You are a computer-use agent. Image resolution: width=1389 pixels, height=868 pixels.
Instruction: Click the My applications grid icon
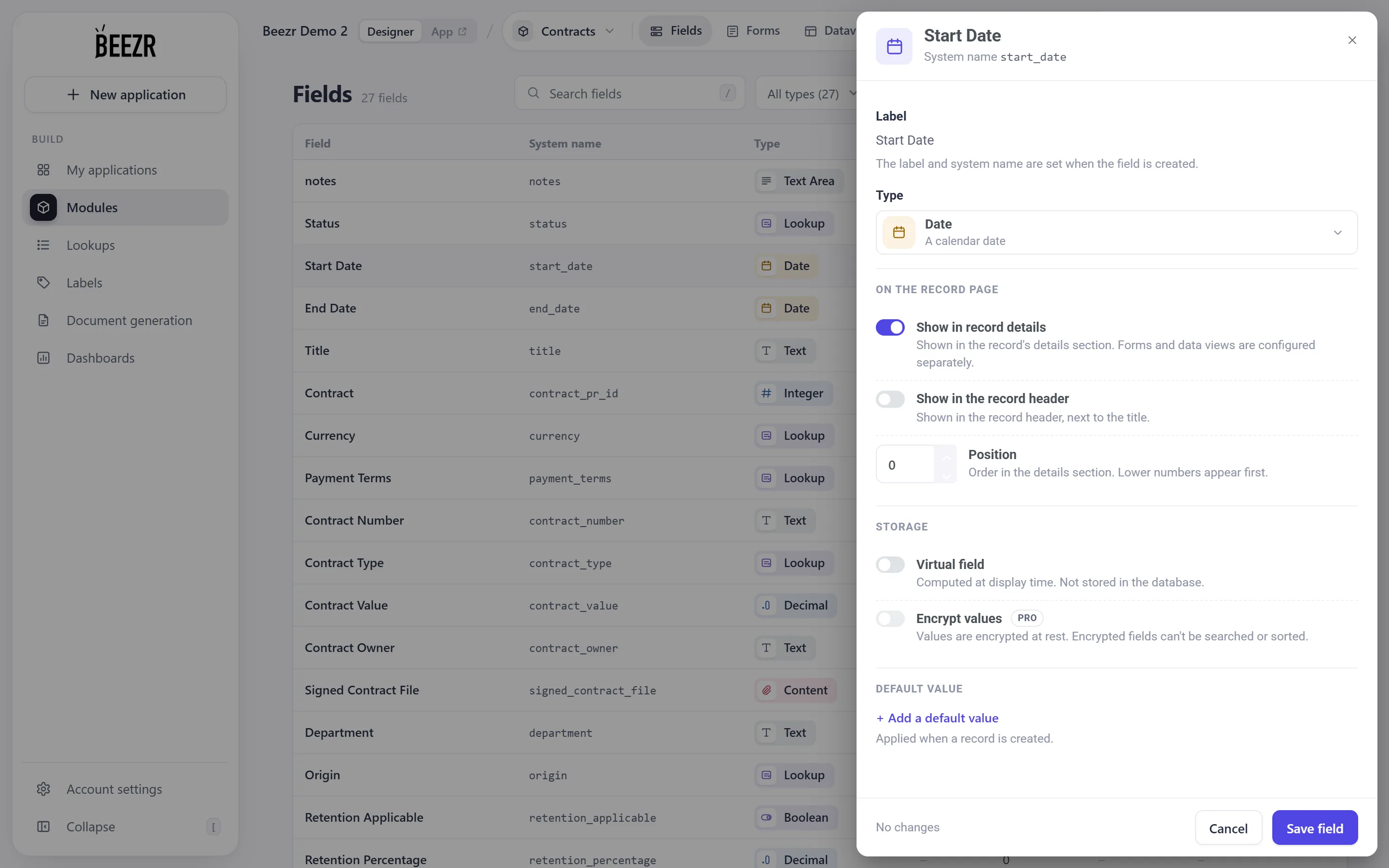(43, 170)
